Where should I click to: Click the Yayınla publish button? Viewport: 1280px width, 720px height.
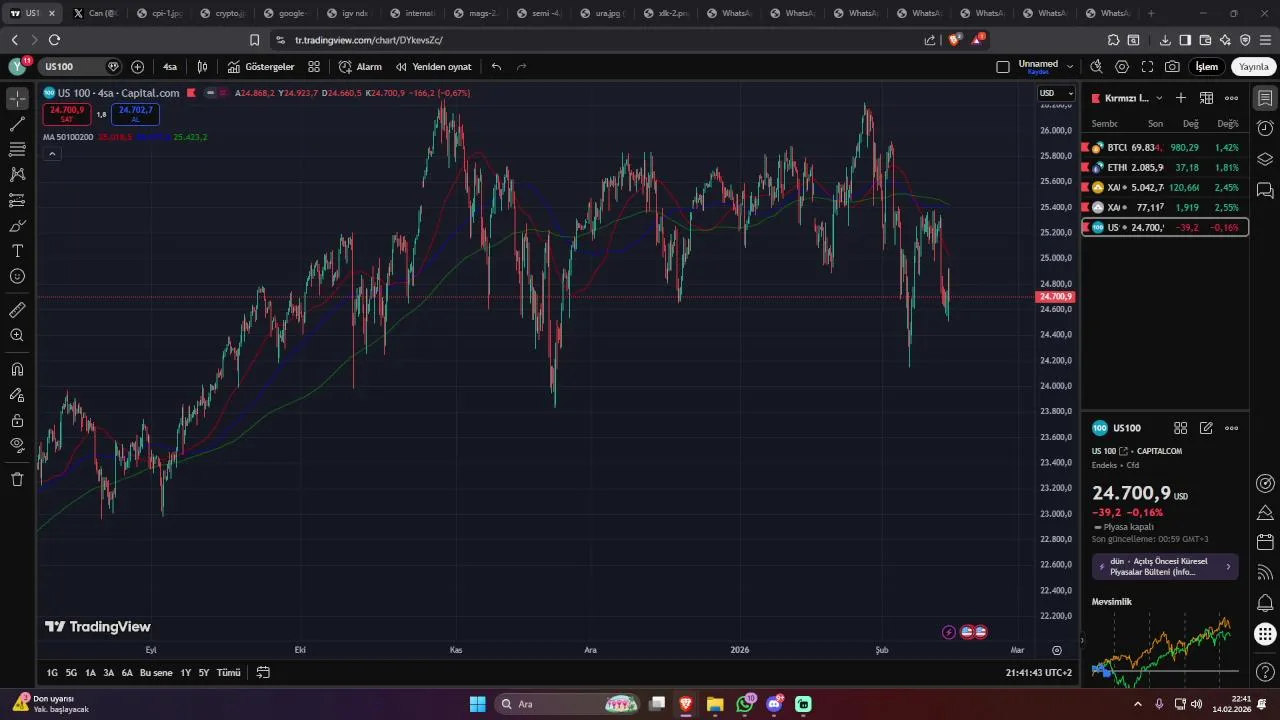point(1254,67)
